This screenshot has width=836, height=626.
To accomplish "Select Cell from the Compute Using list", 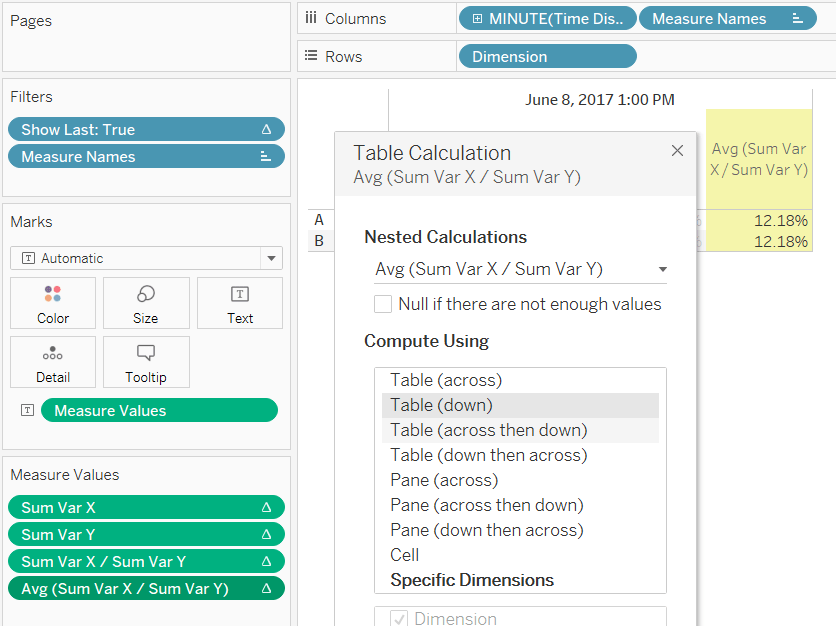I will (x=405, y=555).
